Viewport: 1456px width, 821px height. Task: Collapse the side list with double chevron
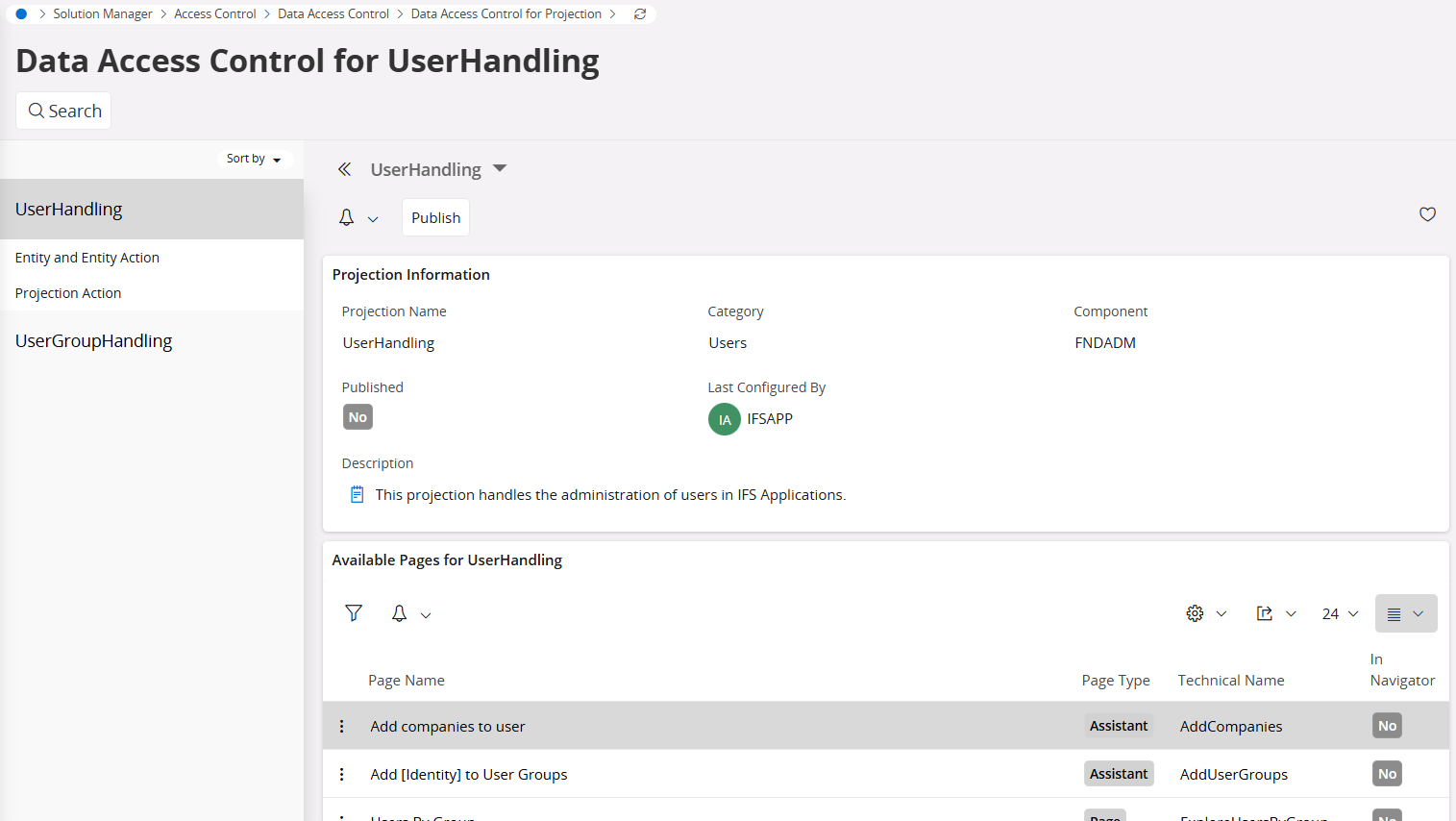tap(344, 169)
